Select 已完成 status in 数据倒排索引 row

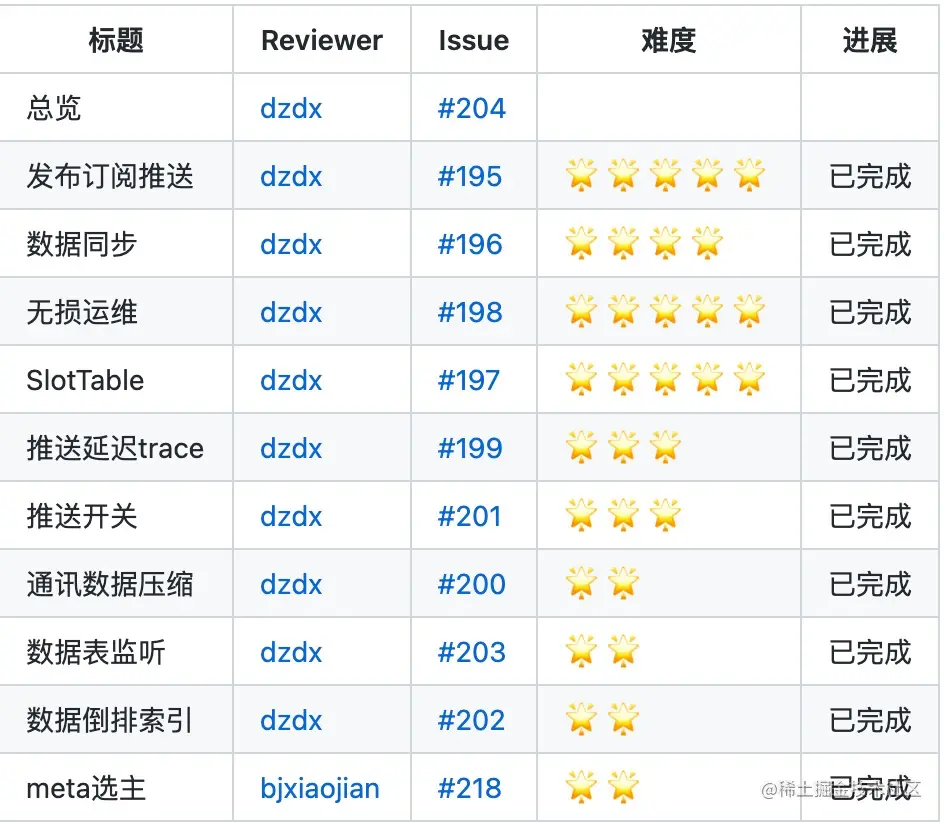pos(870,721)
